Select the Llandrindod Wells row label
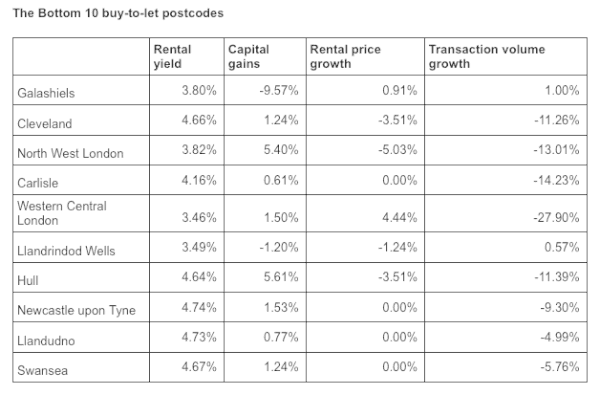Screen dimensions: 600x395 pos(66,251)
